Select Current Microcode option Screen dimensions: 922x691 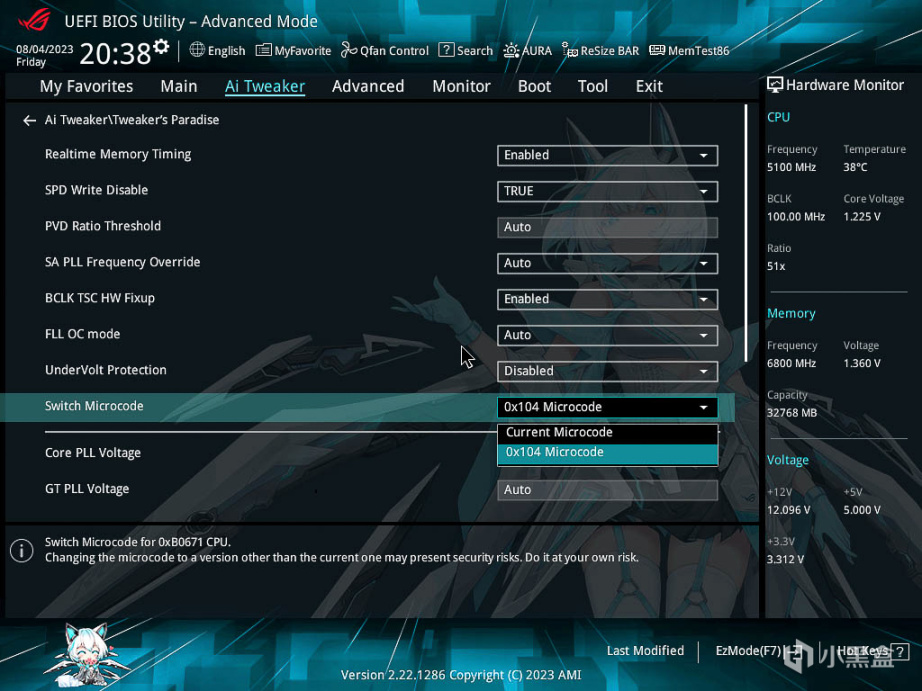click(607, 433)
